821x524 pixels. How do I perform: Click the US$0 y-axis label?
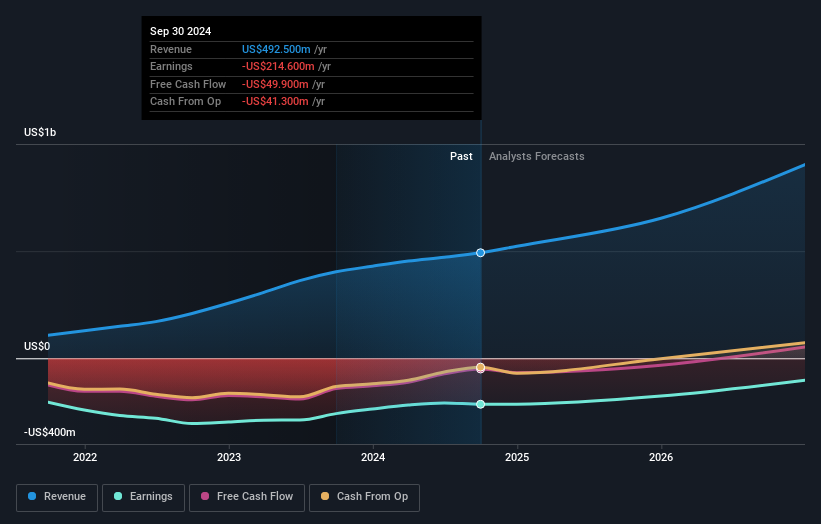[x=37, y=346]
